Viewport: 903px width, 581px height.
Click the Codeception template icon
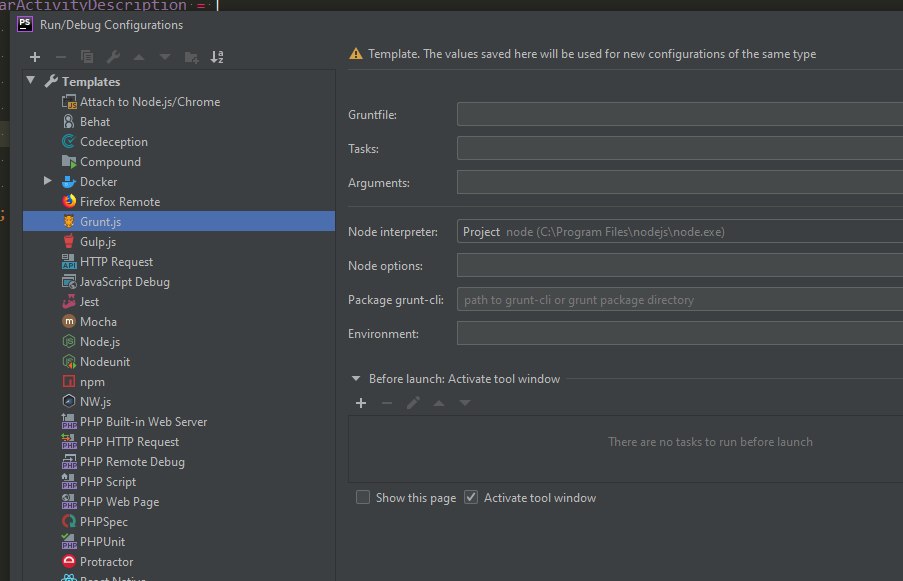69,142
